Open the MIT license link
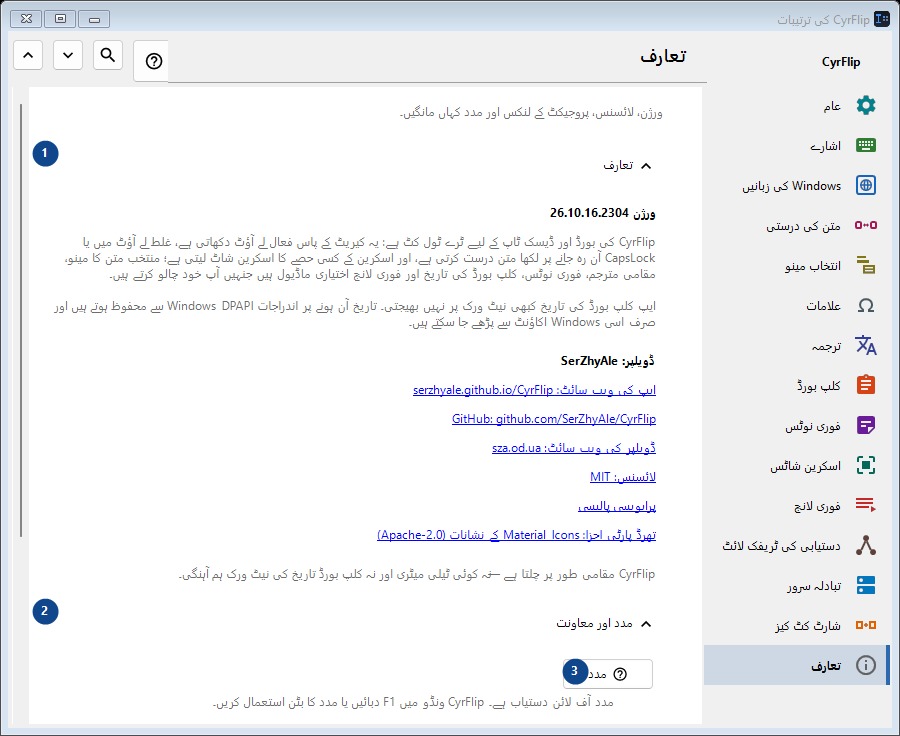 click(623, 477)
